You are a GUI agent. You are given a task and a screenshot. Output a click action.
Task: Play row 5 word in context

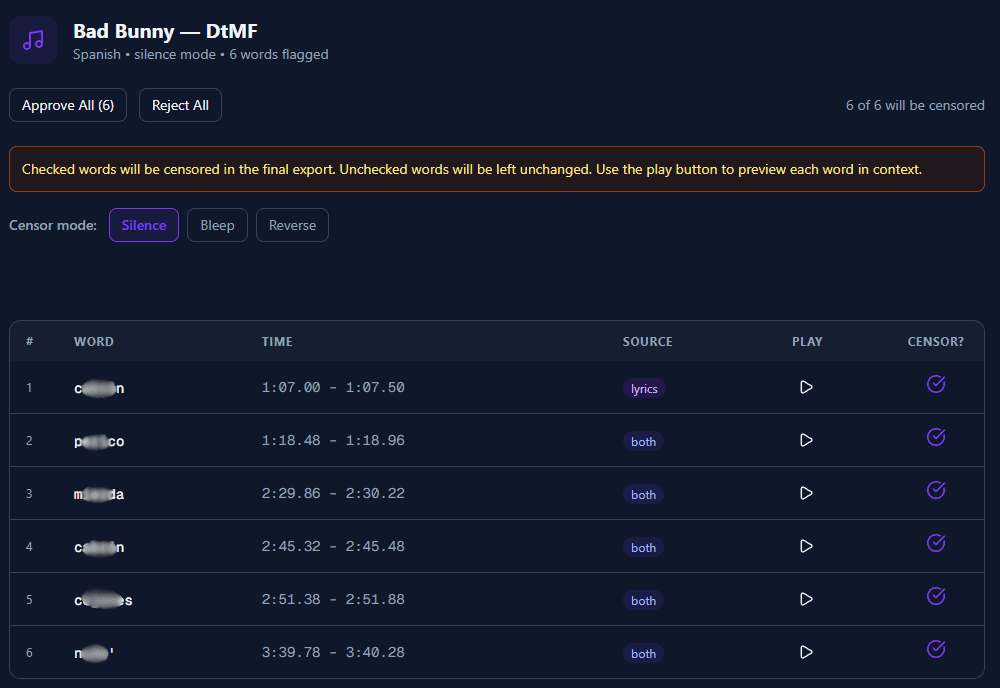(806, 599)
